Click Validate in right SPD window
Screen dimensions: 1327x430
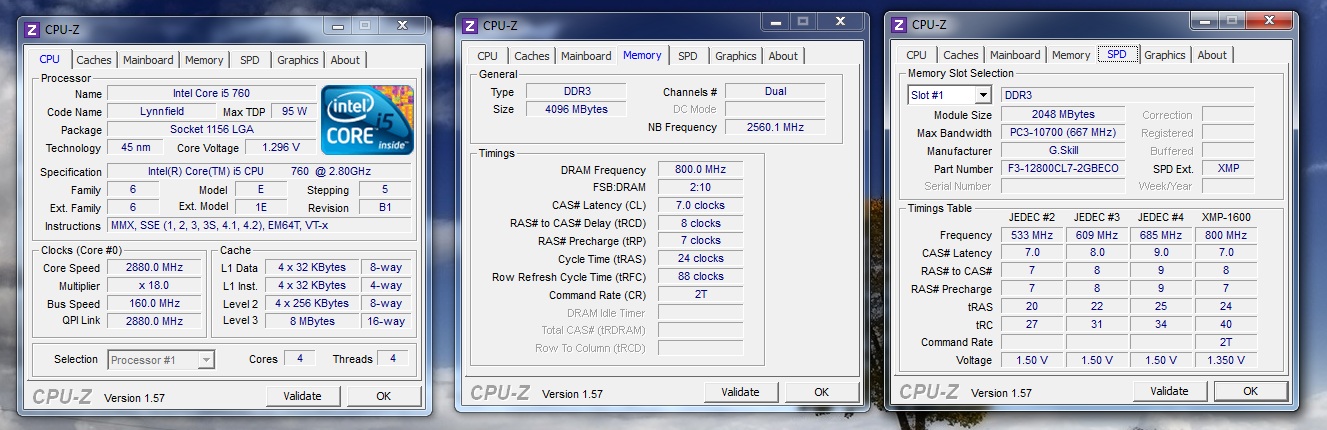point(1169,391)
